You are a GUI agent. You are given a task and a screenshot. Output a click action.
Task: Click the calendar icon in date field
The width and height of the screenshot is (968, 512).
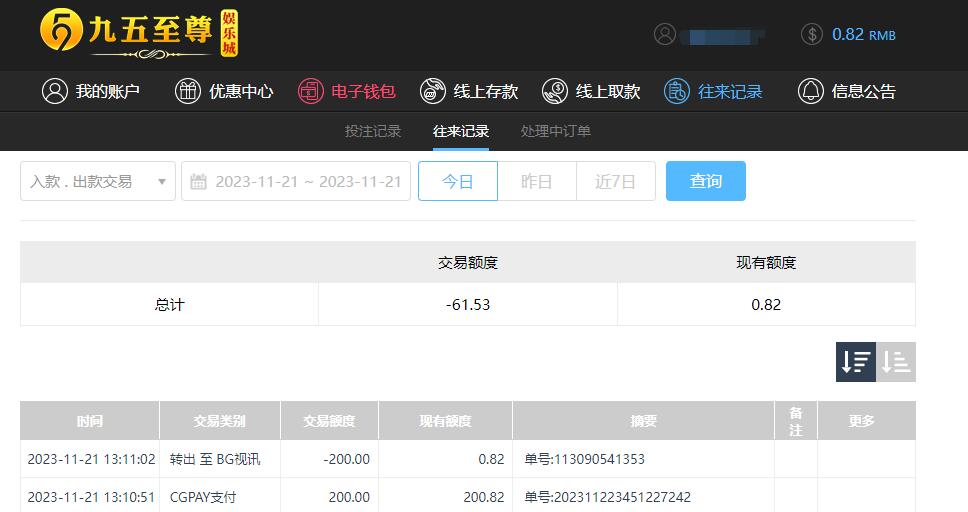coord(198,182)
